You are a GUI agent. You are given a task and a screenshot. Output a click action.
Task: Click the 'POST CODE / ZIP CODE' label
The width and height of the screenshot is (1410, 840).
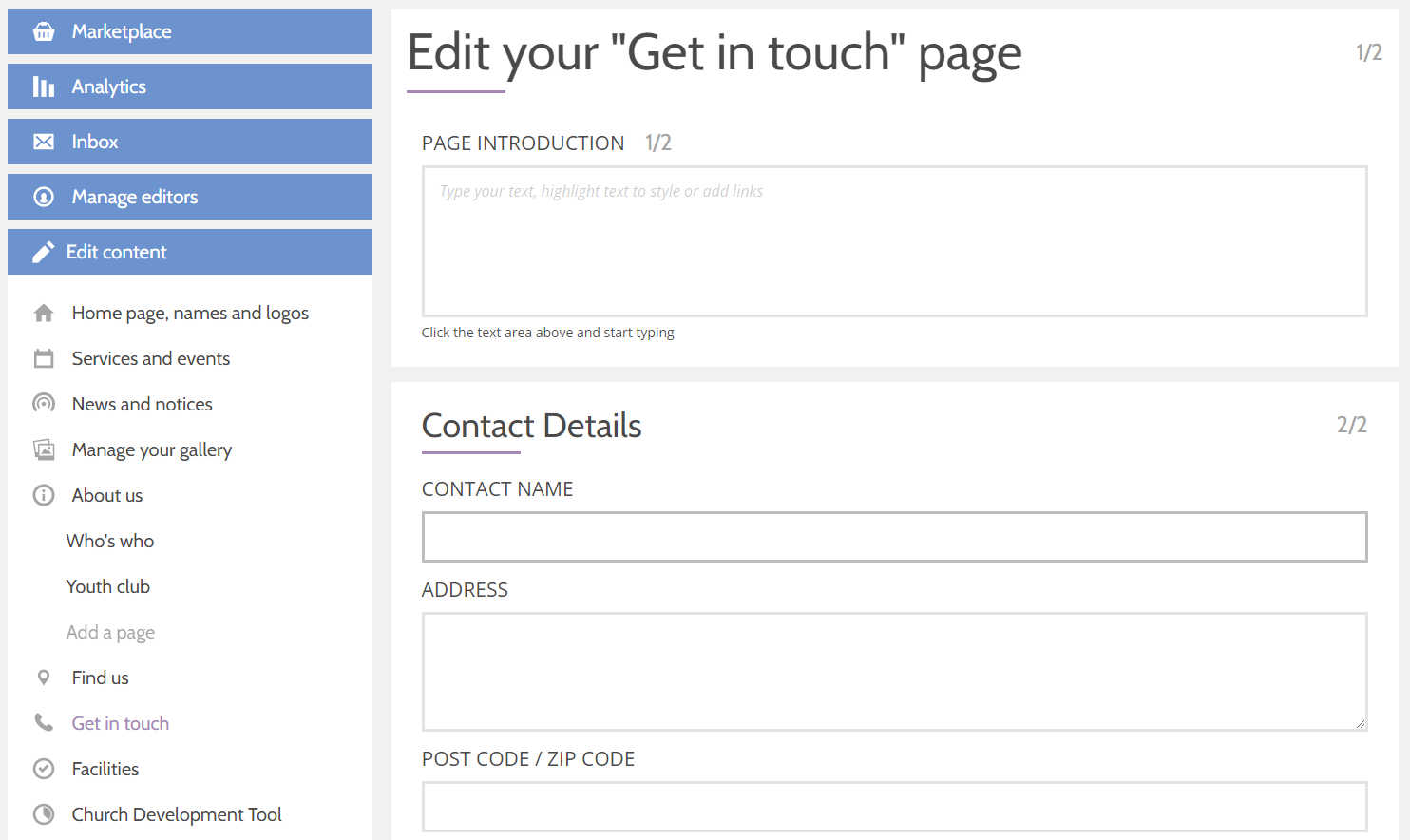tap(528, 759)
